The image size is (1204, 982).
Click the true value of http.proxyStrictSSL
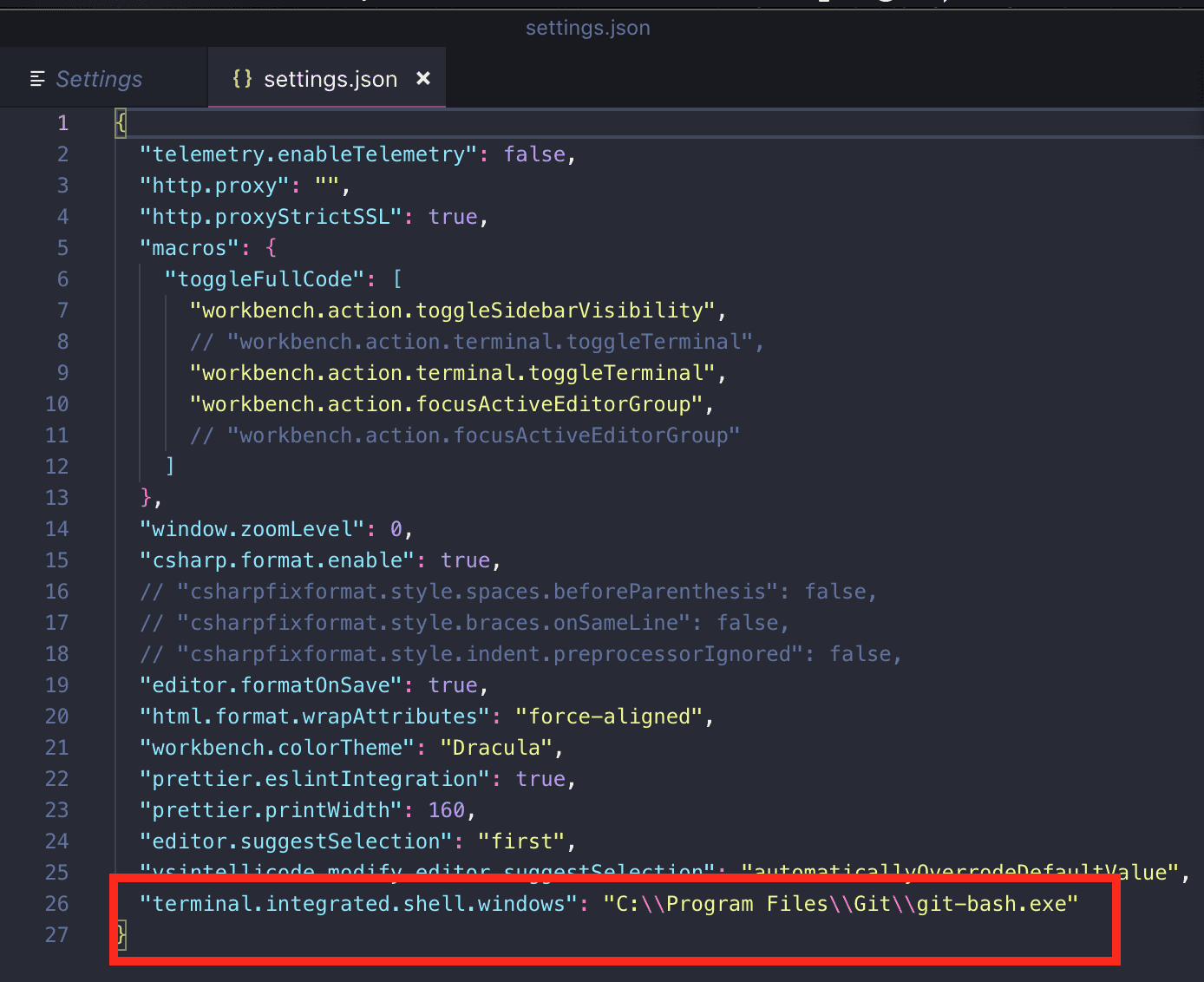coord(452,216)
